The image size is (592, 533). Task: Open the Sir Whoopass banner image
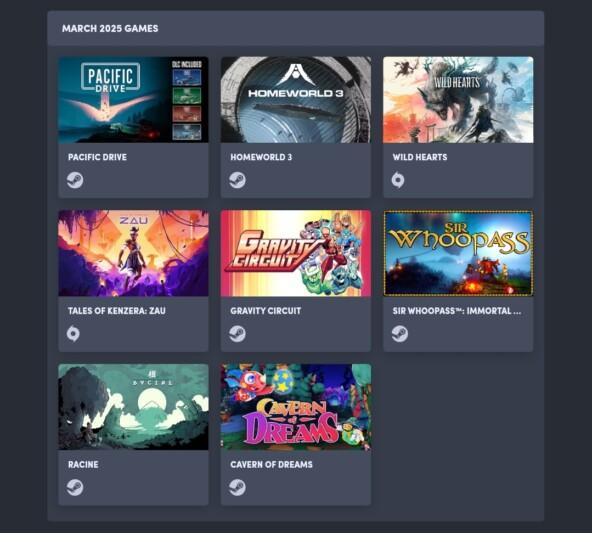(x=458, y=253)
